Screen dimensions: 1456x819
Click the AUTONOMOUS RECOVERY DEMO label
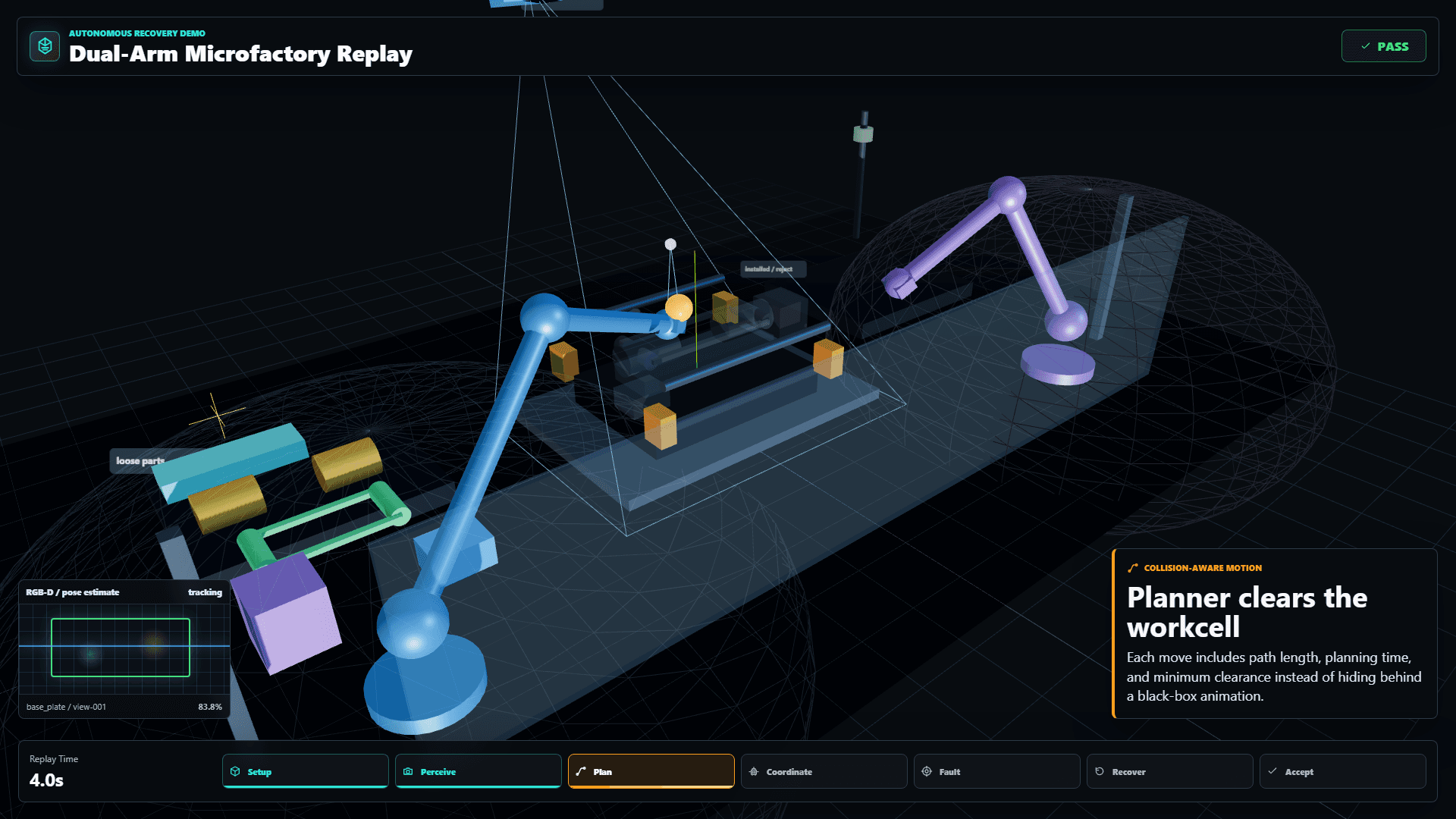coord(137,33)
